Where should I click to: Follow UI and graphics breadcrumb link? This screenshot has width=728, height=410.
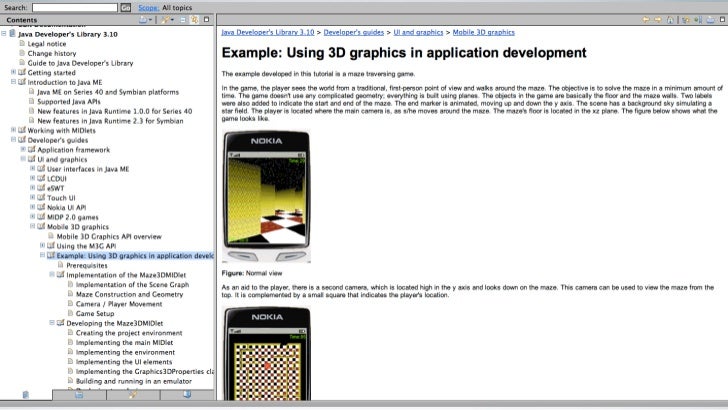(418, 32)
